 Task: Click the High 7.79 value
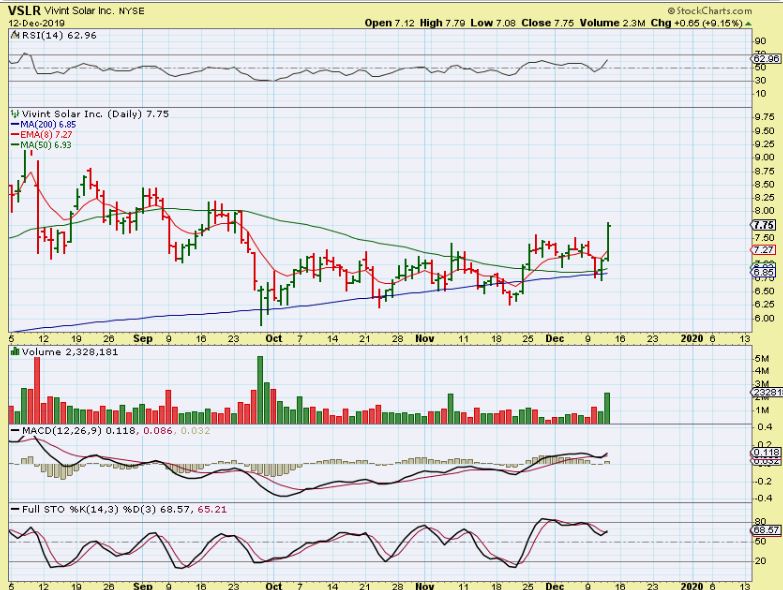tap(441, 23)
